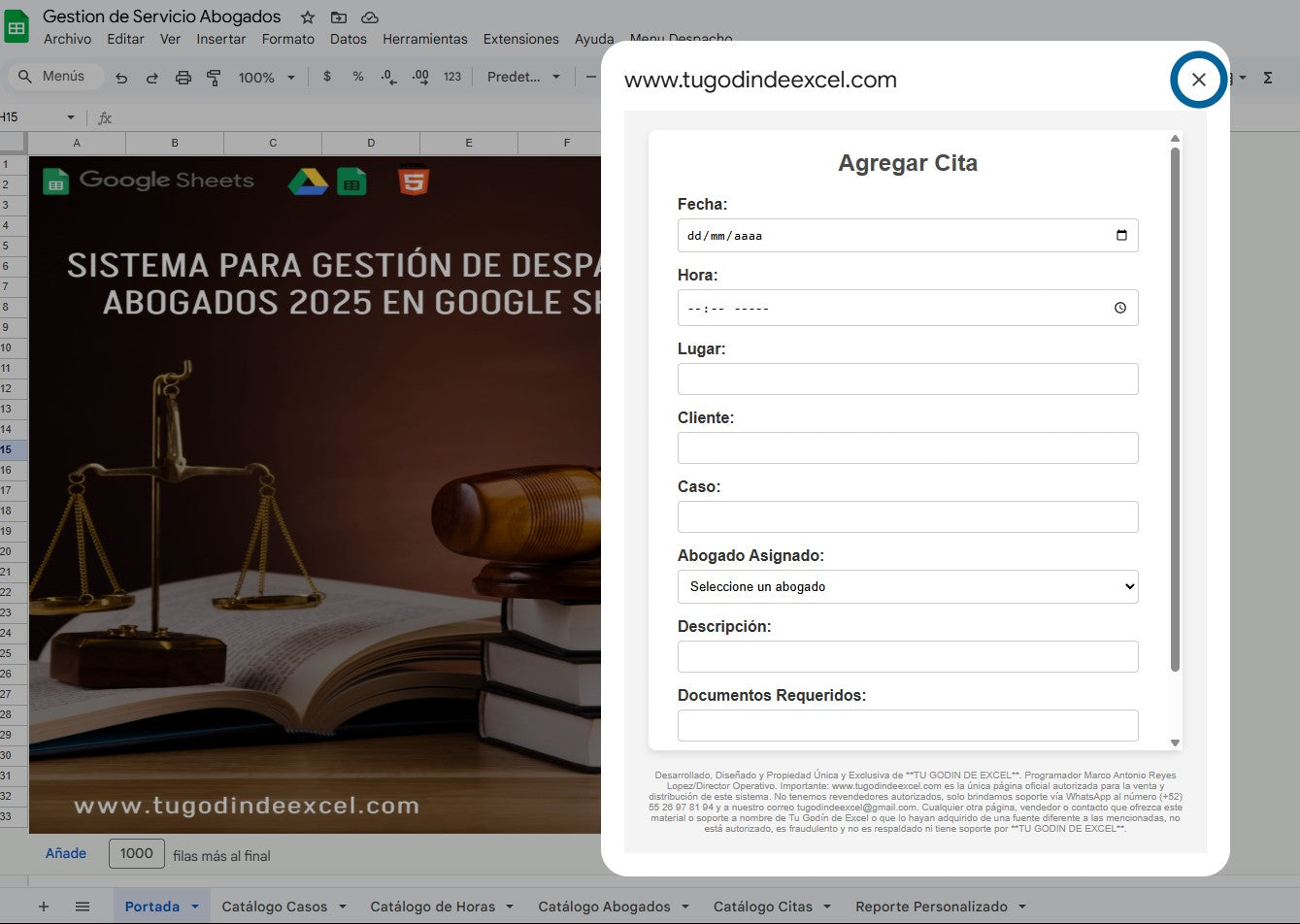
Task: Open Catálogo Casos tab options arrow
Action: click(342, 907)
